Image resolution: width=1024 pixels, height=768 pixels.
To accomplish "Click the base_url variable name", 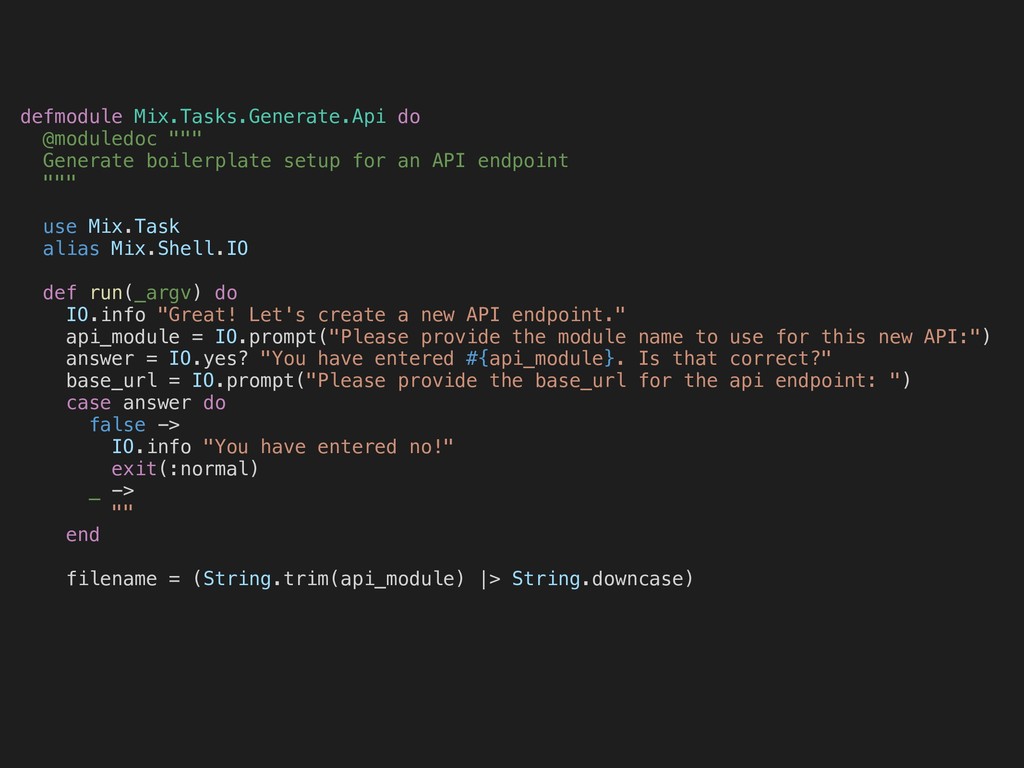I will (111, 381).
